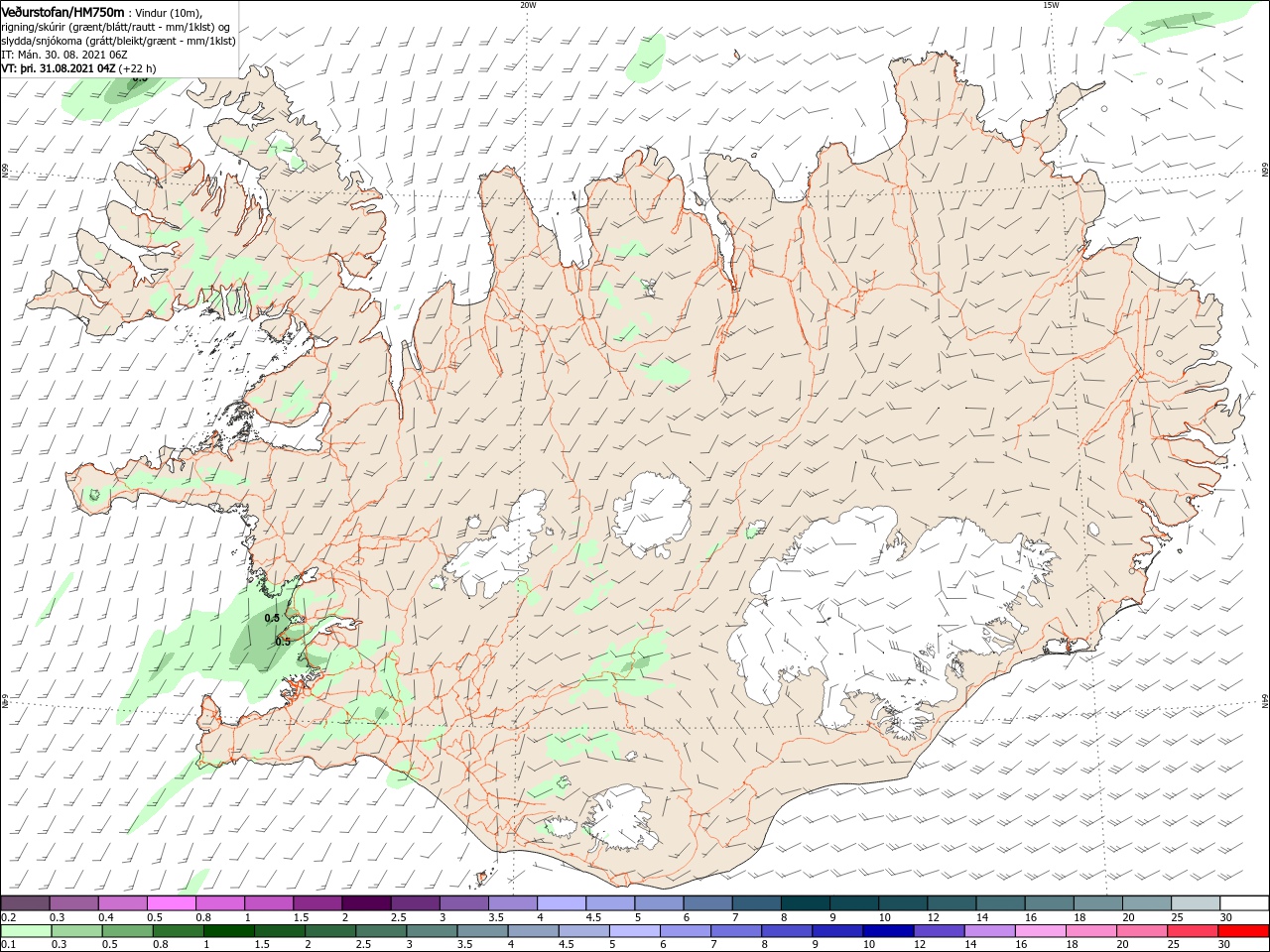
Task: Pick the darkest purple snow swatch at 2
Action: coord(366,902)
